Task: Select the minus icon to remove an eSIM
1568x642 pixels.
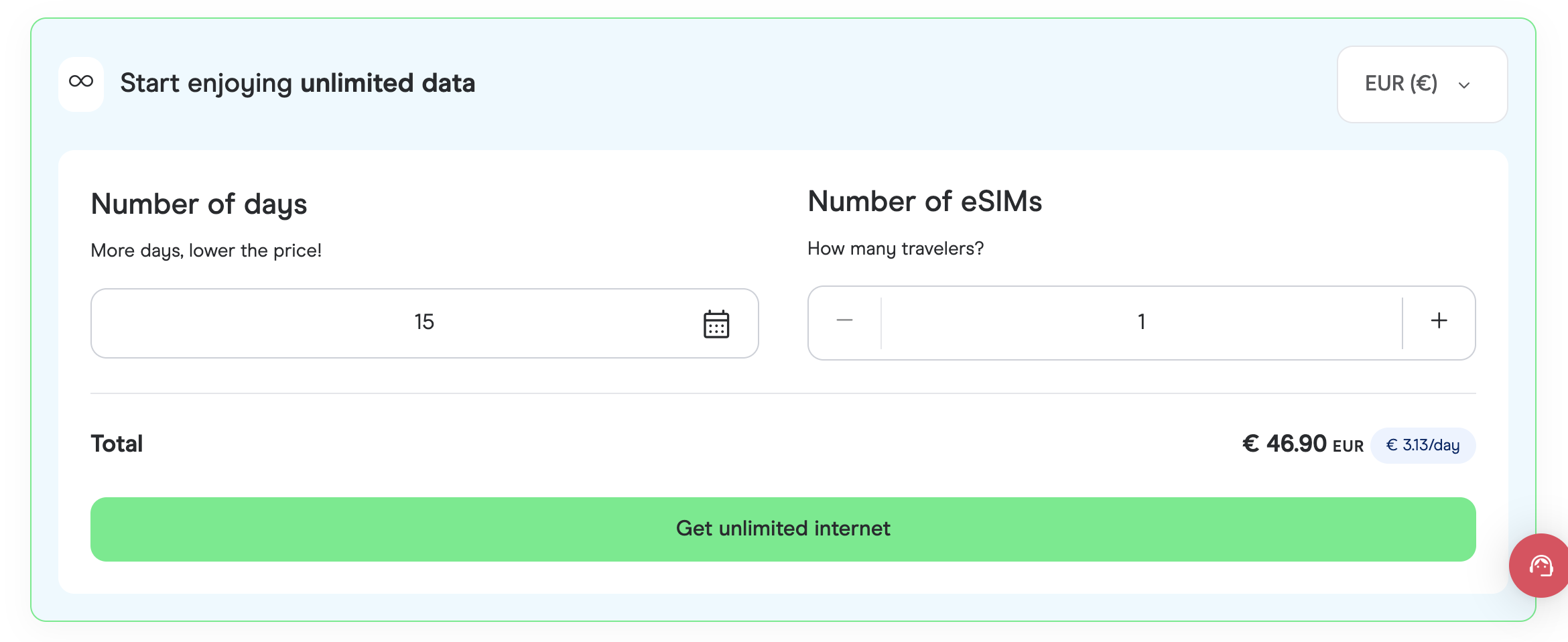Action: (844, 322)
